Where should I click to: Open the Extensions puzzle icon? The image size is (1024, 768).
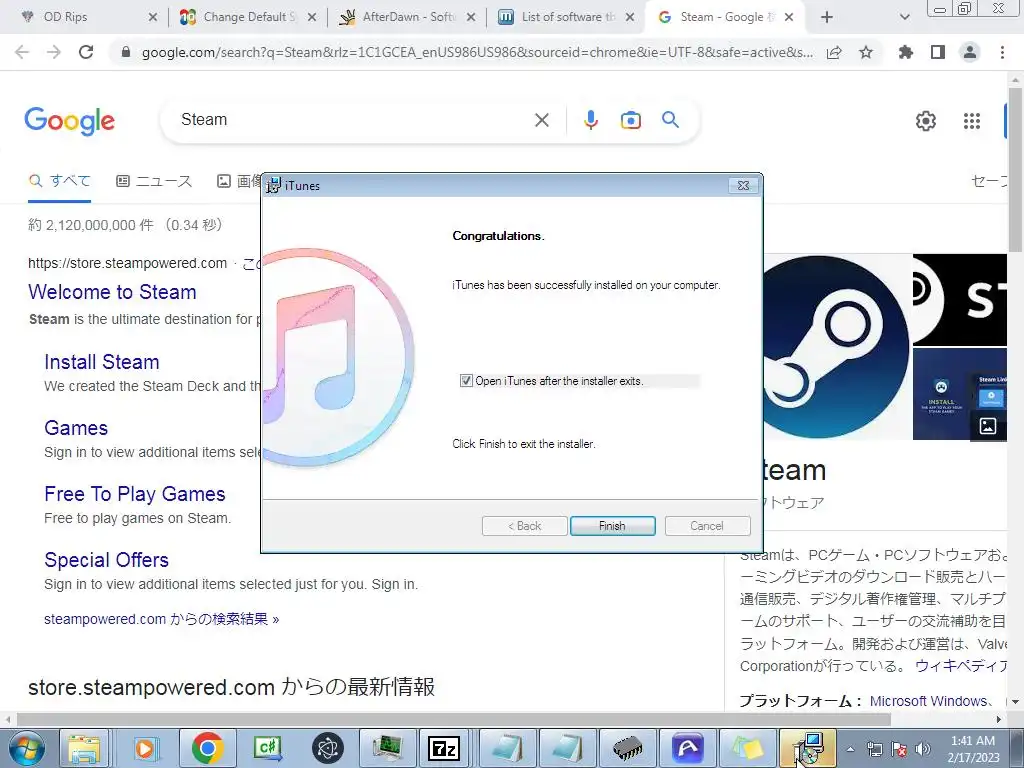pos(906,52)
